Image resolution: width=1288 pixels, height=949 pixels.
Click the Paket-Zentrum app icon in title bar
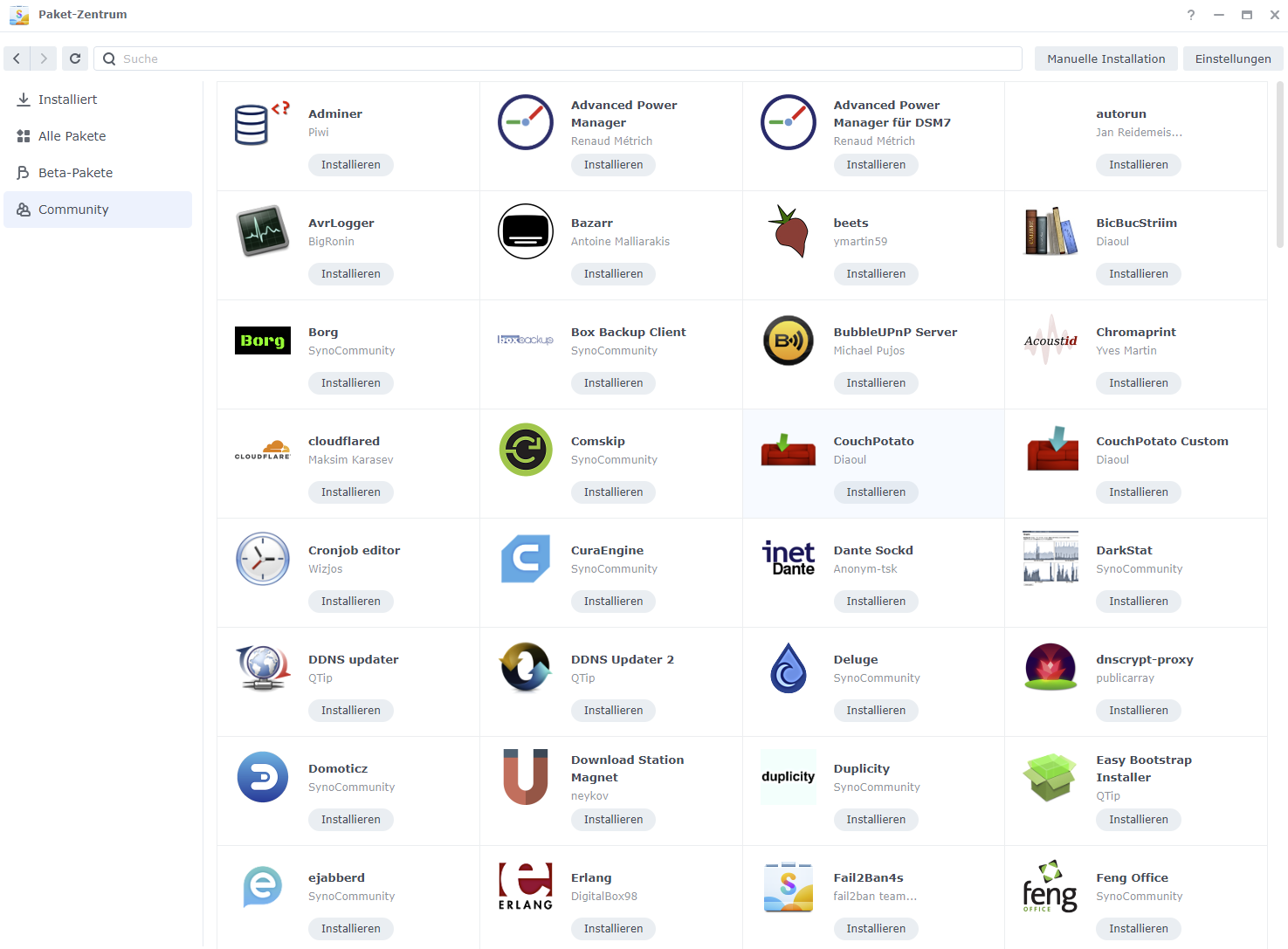coord(19,15)
